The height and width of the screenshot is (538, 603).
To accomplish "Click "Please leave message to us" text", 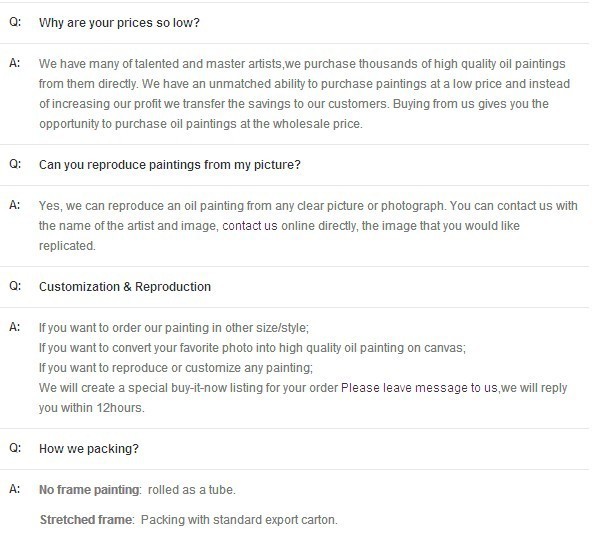I will (x=419, y=388).
